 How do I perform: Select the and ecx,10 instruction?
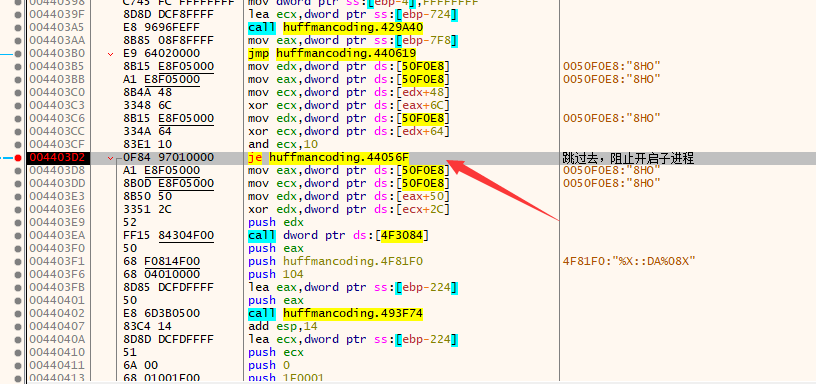(x=283, y=145)
